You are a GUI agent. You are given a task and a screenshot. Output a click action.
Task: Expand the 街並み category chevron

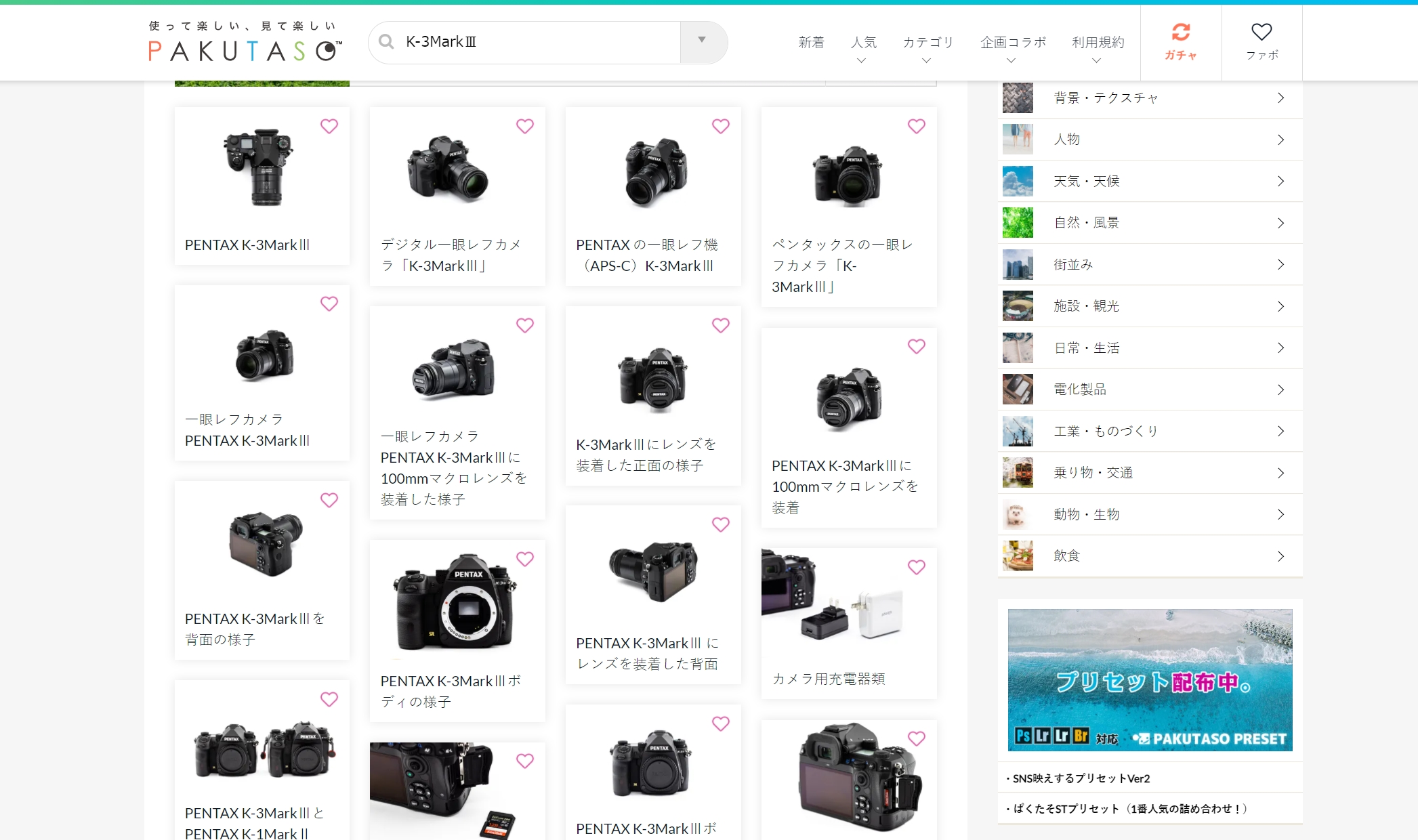(1280, 264)
